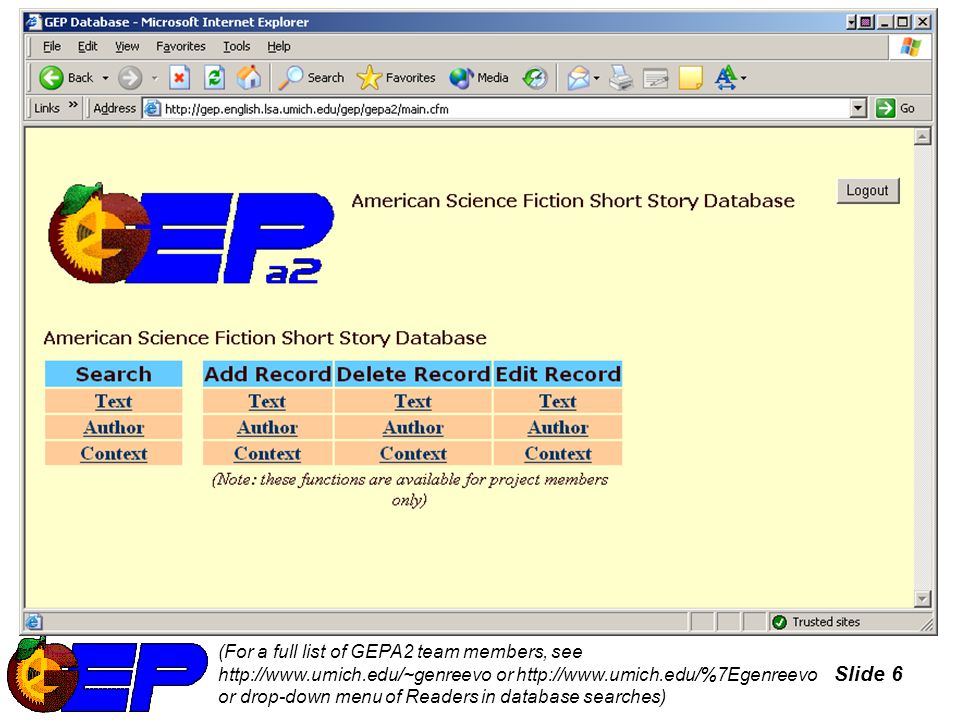Open the Forward button history dropdown
Image resolution: width=960 pixels, height=720 pixels.
pyautogui.click(x=154, y=78)
